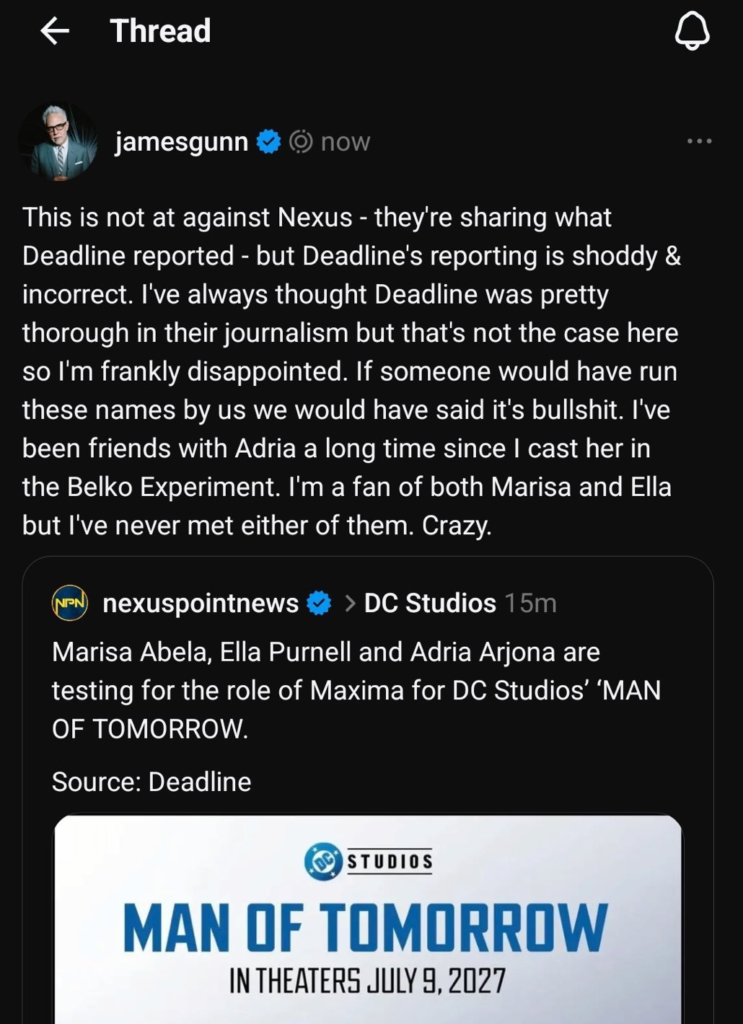Screen dimensions: 743x1024
Task: Tap nexuspointnews's blue verified badge
Action: click(319, 603)
